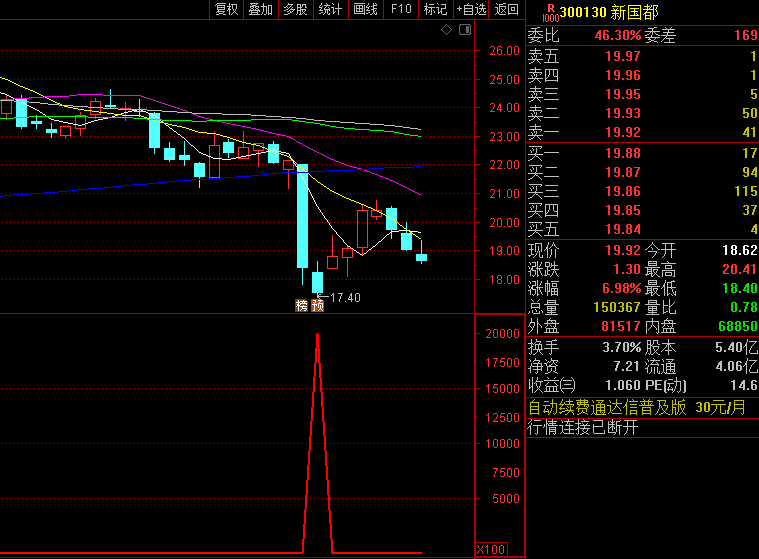Select 卖四 price 19.96
The width and height of the screenshot is (759, 559).
(623, 76)
